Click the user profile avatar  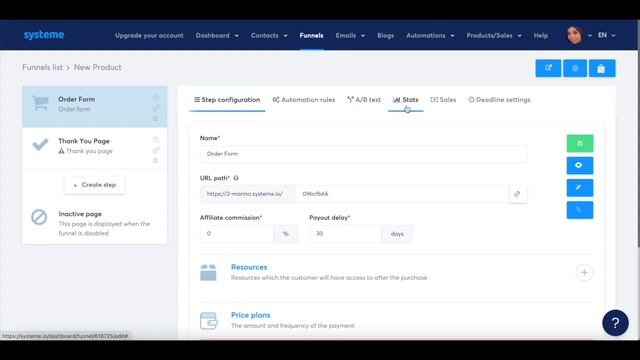click(x=575, y=35)
